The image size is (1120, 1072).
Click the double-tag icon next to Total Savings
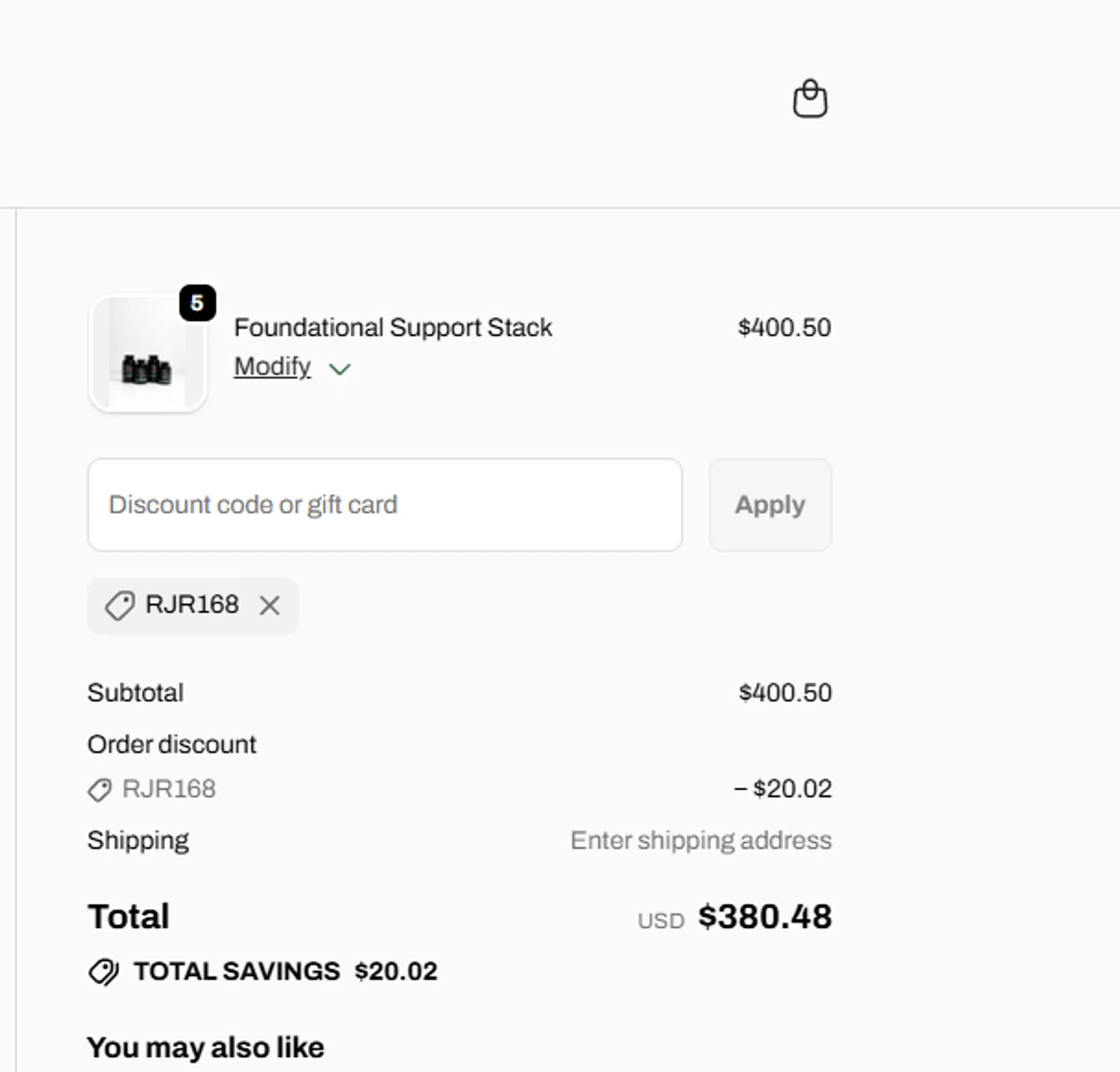[103, 972]
